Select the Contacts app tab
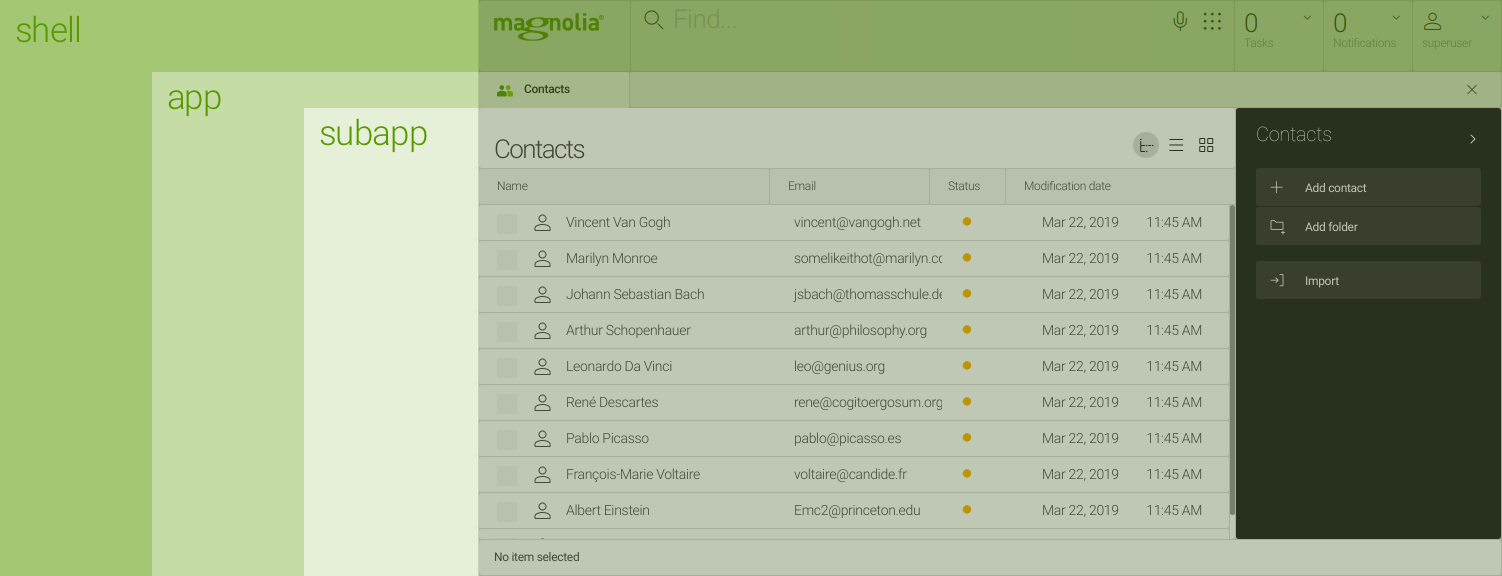 [546, 90]
